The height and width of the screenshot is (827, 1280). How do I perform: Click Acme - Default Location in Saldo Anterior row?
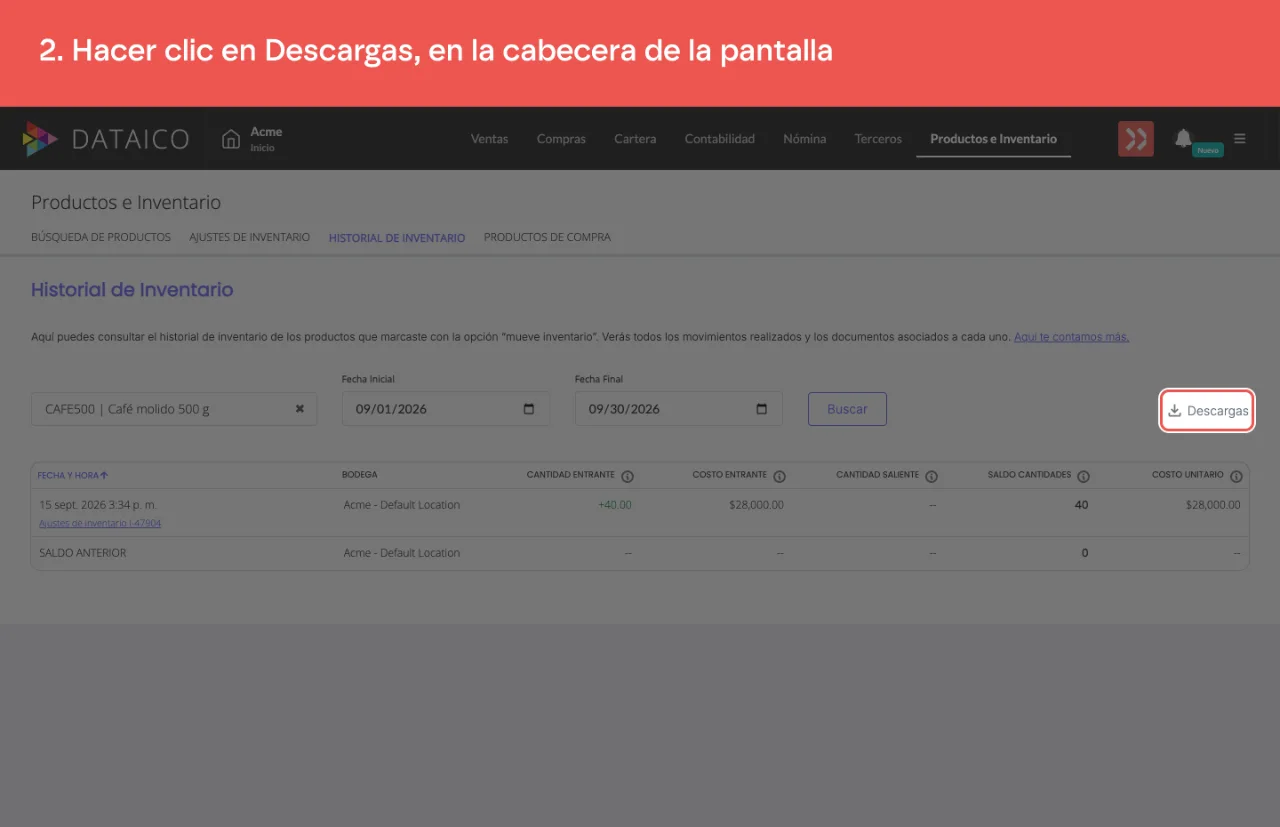point(402,553)
